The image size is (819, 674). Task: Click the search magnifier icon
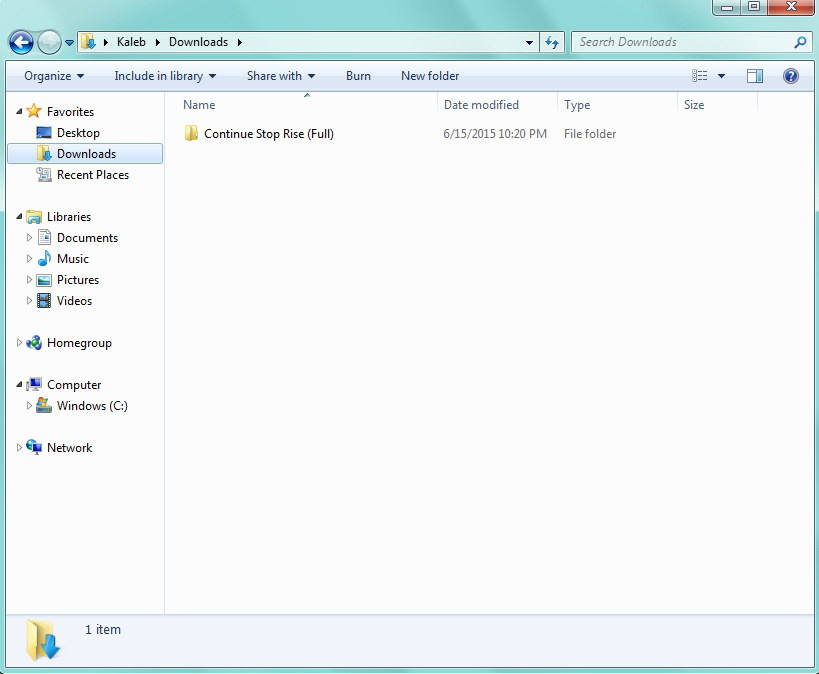(x=800, y=42)
